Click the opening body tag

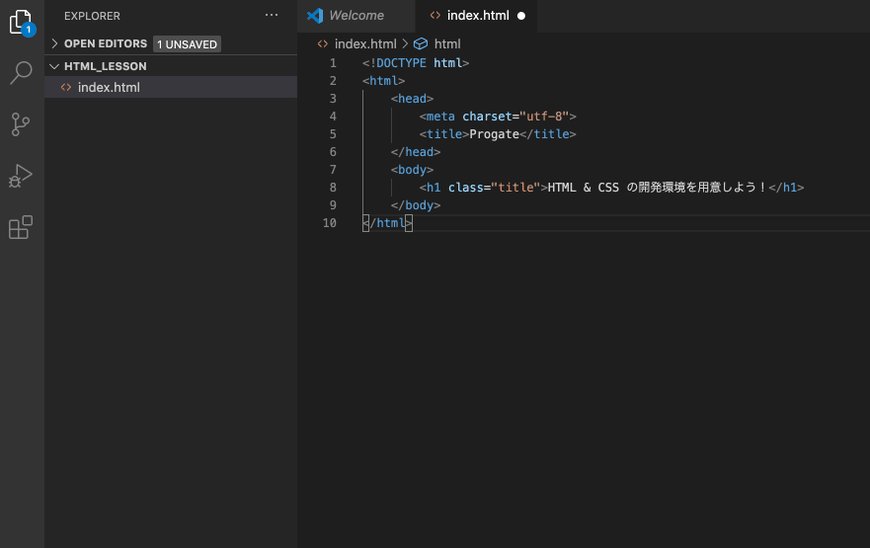tap(412, 170)
